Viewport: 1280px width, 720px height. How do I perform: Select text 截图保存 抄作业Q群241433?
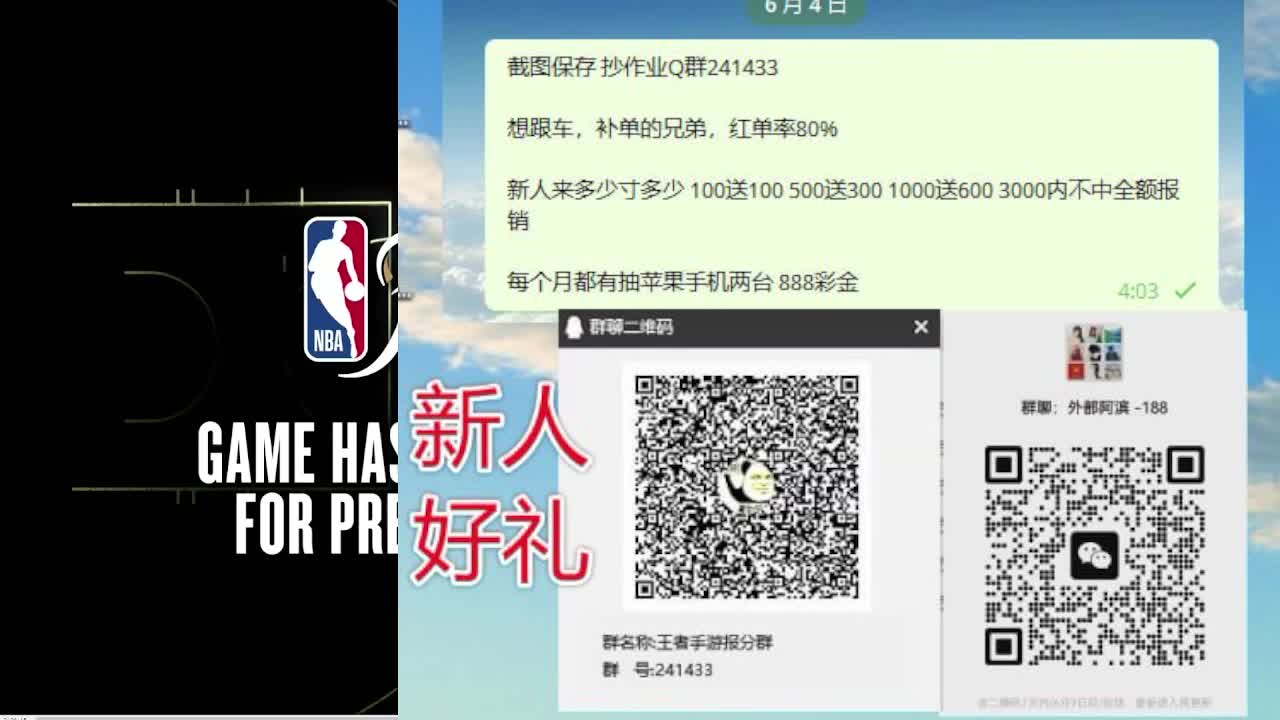642,68
